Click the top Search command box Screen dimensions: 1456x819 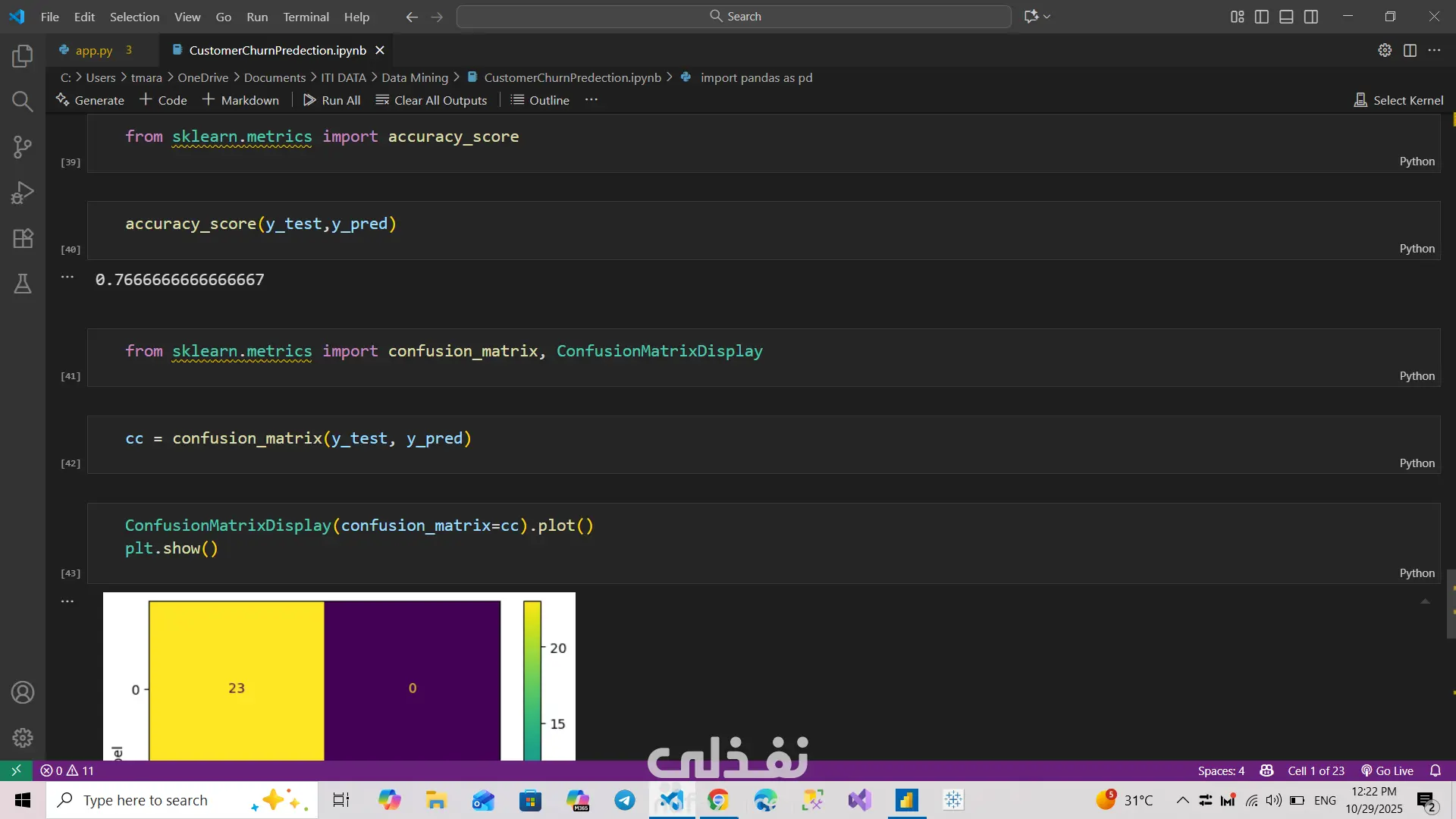[x=734, y=17]
